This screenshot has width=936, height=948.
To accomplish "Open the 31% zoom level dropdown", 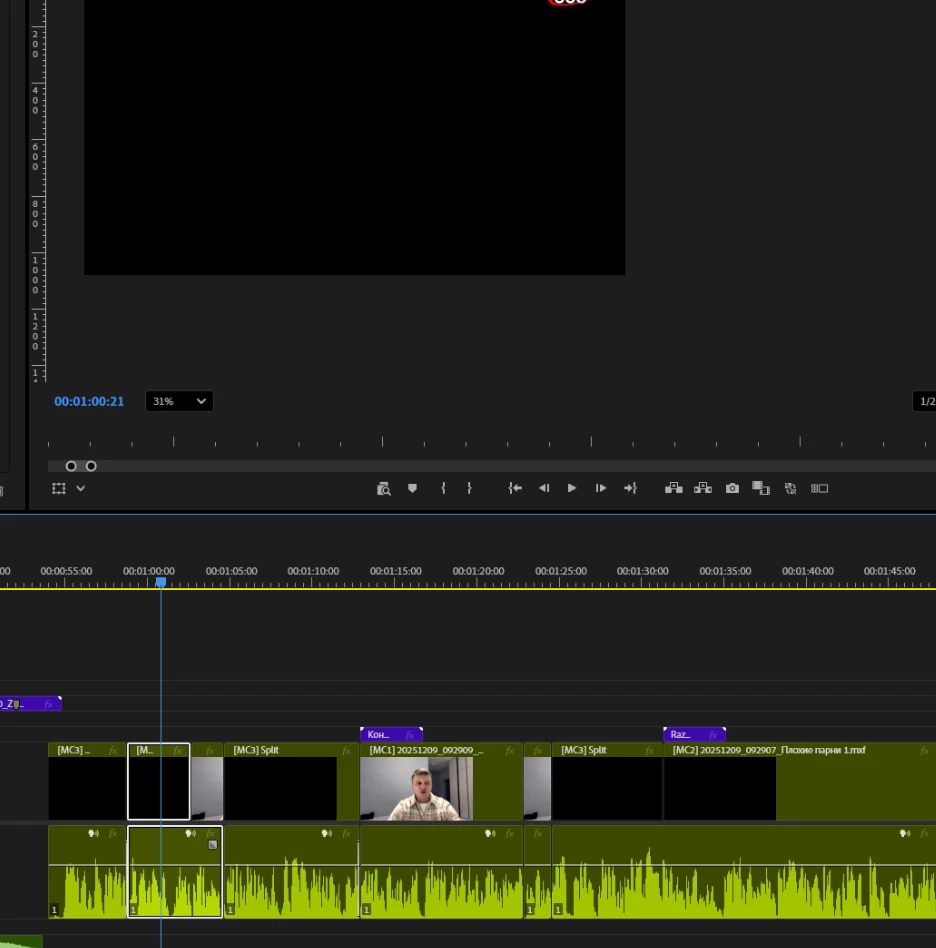I will point(179,401).
